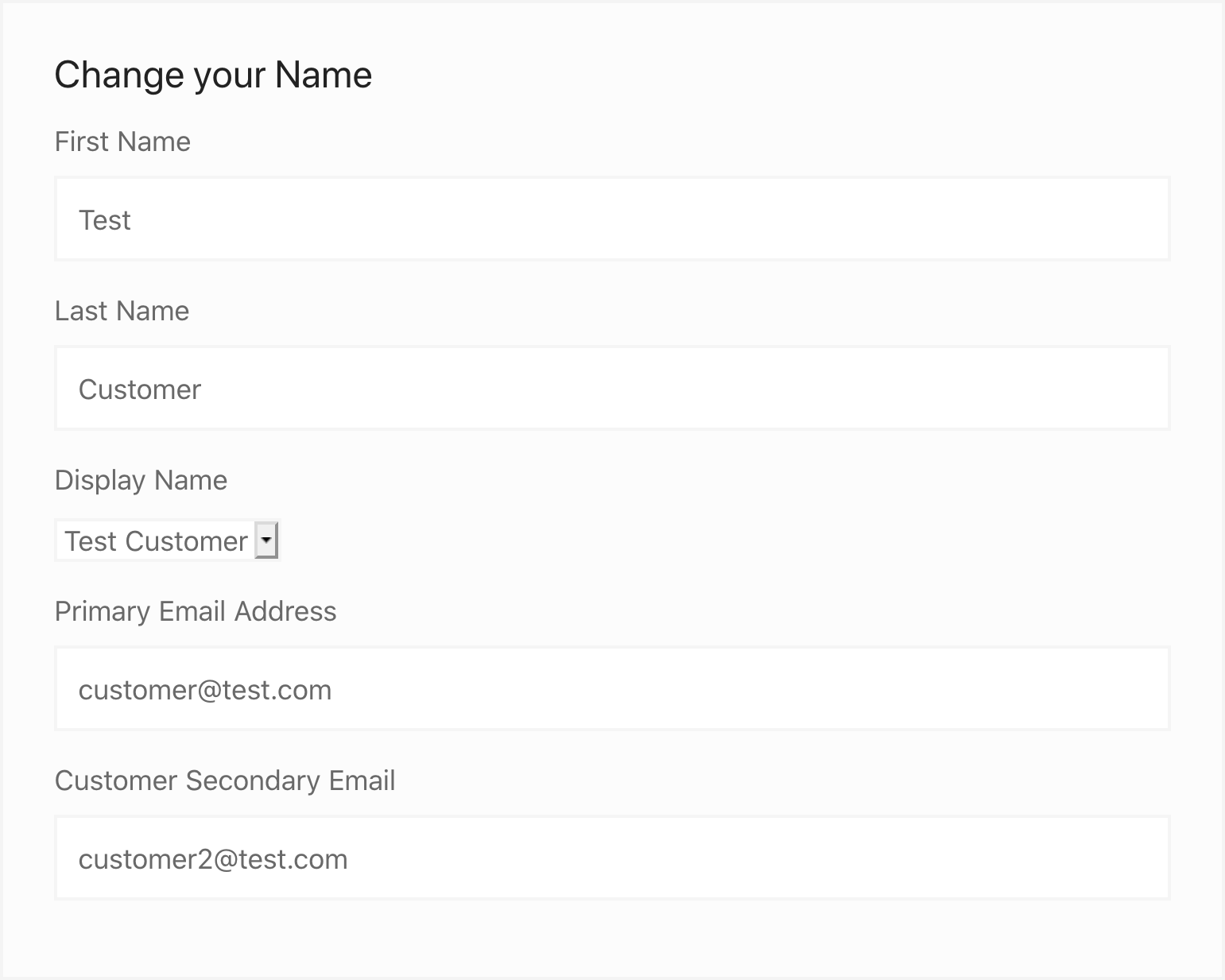Viewport: 1225px width, 980px height.
Task: Click the customer2@test.com email text
Action: pos(213,859)
